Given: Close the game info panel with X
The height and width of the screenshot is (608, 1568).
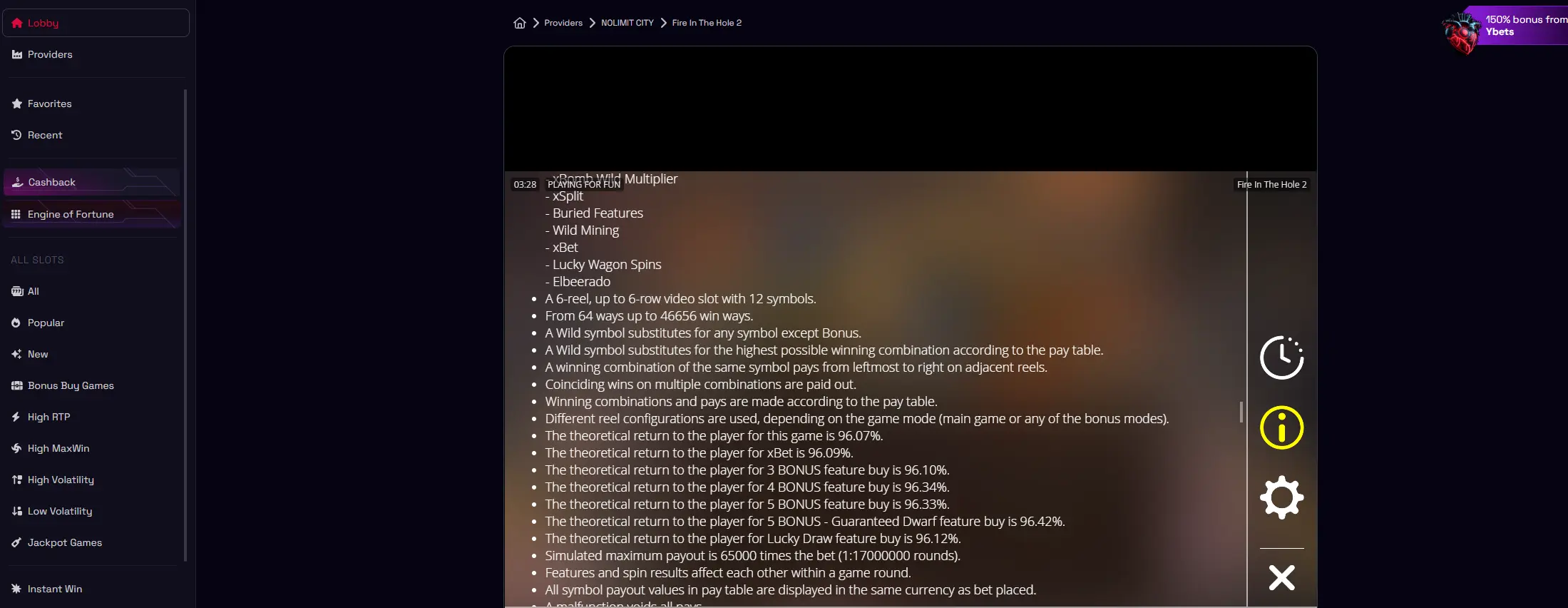Looking at the screenshot, I should pos(1281,577).
